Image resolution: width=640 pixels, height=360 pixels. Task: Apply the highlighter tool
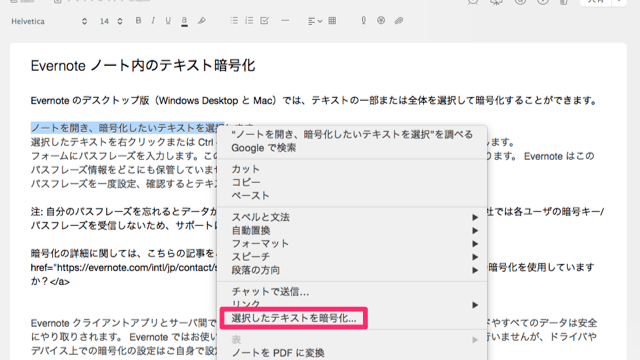click(202, 21)
